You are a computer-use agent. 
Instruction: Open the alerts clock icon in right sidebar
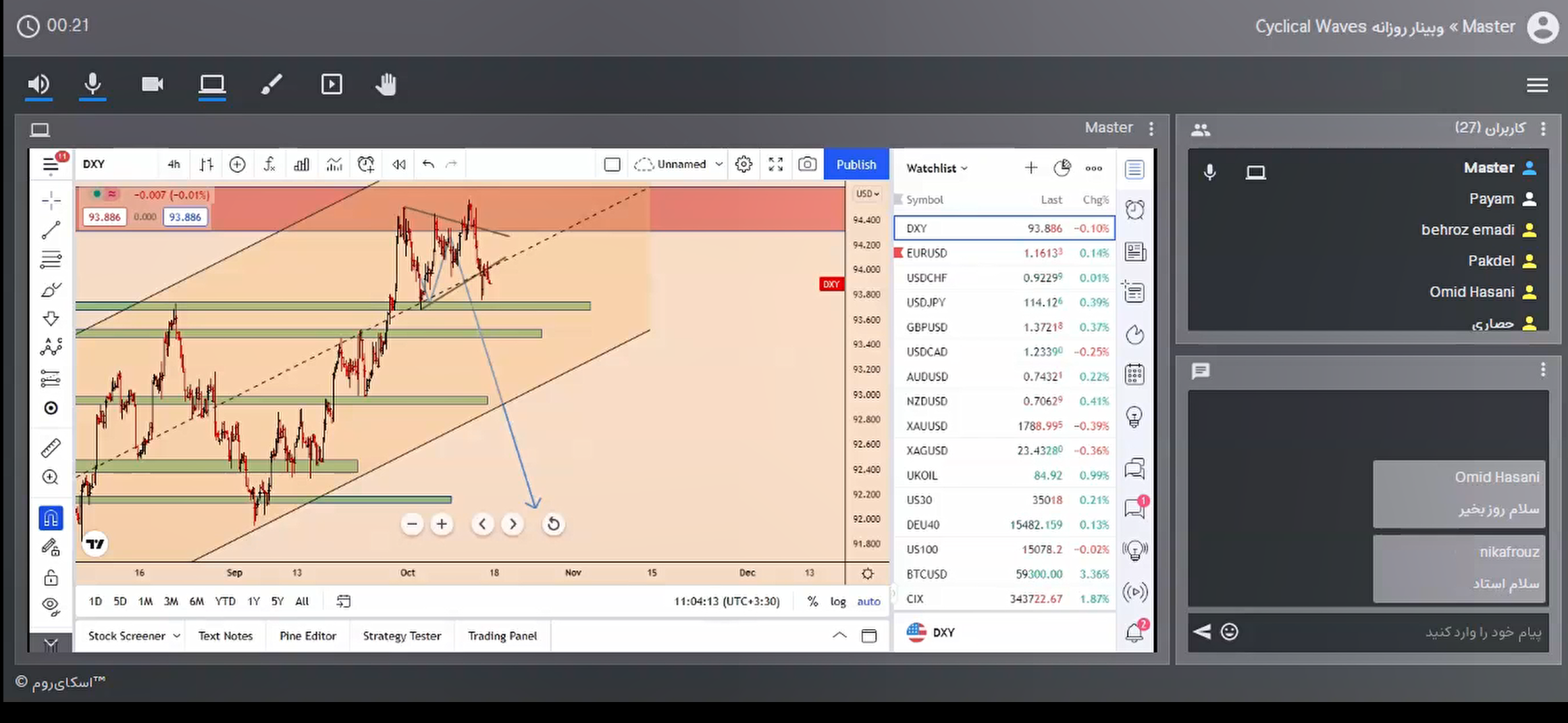pyautogui.click(x=1134, y=209)
